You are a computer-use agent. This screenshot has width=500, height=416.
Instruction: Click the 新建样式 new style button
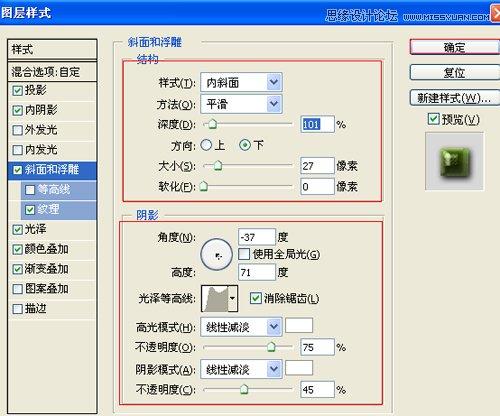455,98
